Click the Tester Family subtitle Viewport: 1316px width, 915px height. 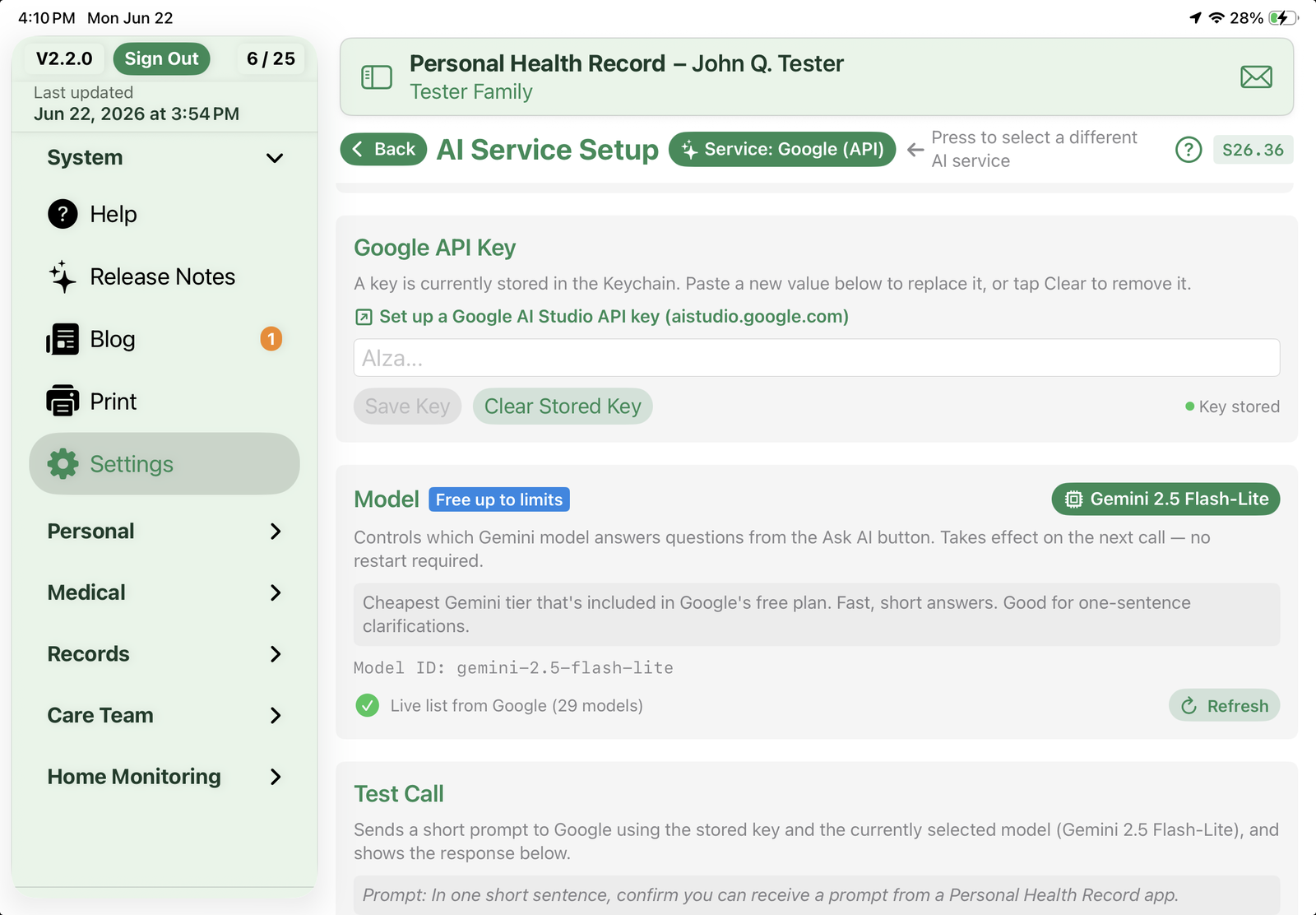[471, 91]
